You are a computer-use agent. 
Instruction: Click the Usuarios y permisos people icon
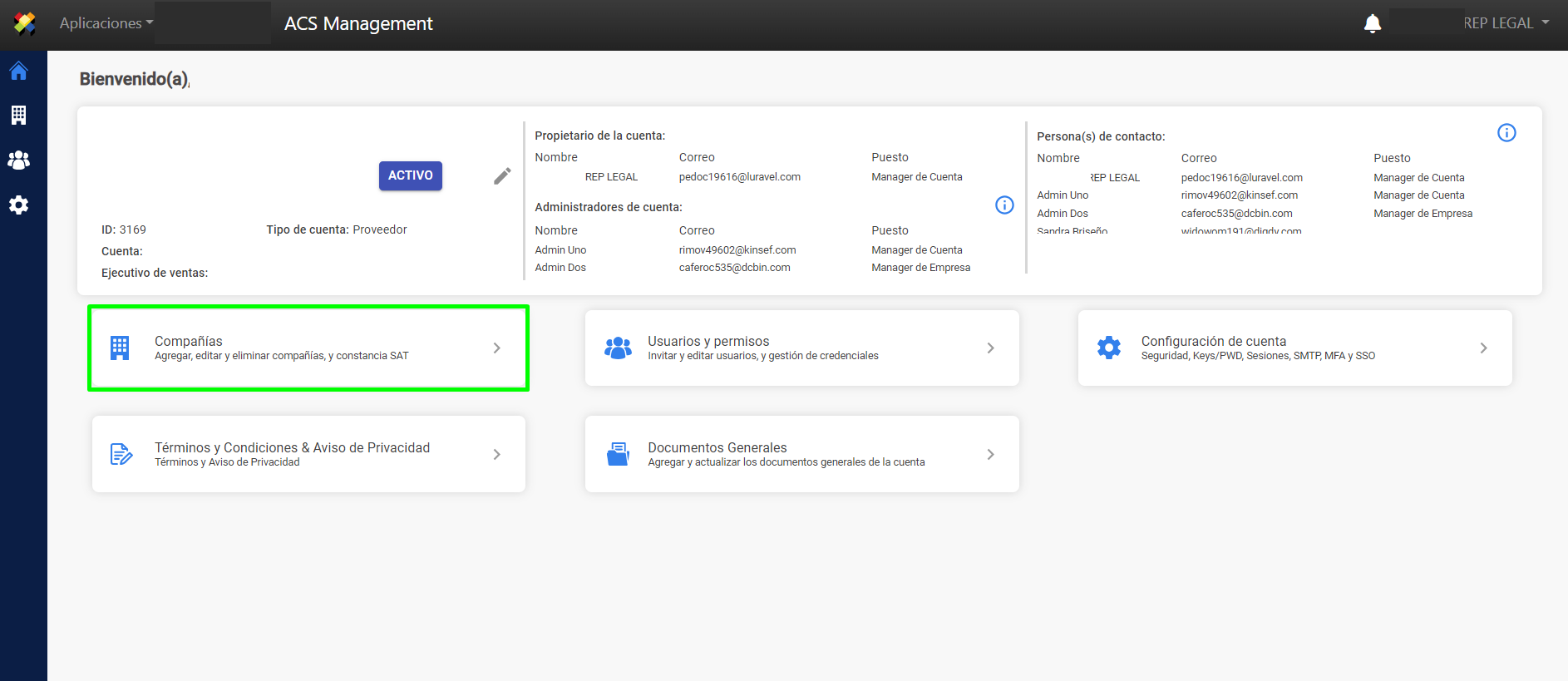click(618, 348)
